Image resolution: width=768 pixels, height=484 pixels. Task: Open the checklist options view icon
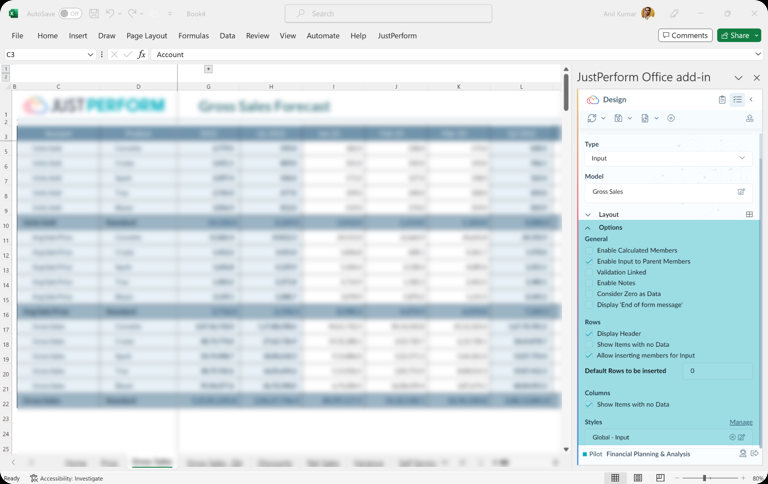[737, 100]
